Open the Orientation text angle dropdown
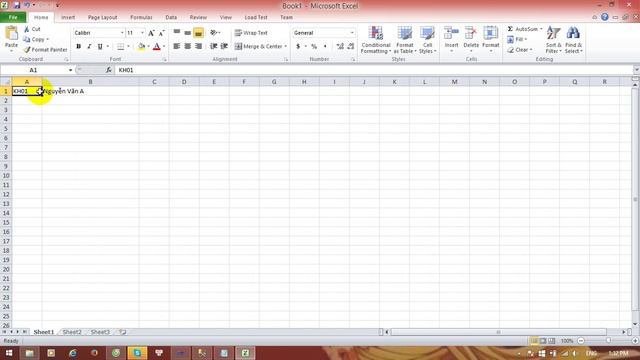The width and height of the screenshot is (640, 360). click(x=215, y=32)
